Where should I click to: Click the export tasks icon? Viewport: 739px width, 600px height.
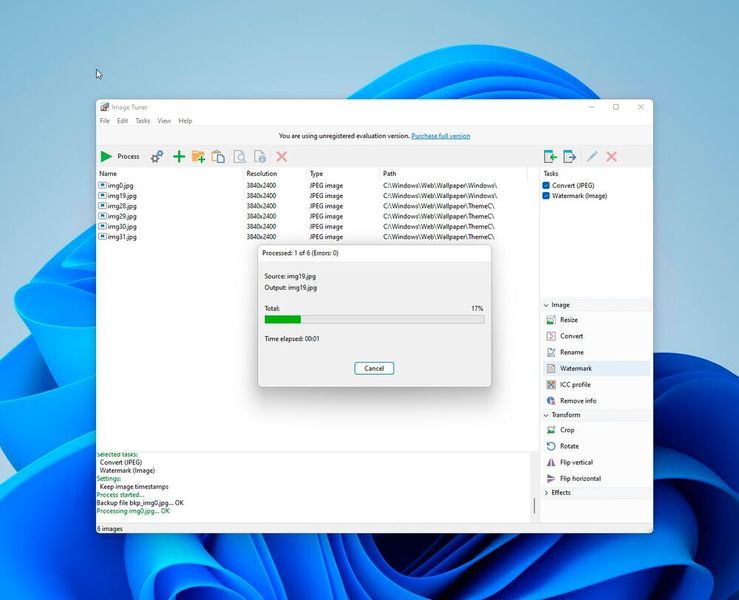570,156
